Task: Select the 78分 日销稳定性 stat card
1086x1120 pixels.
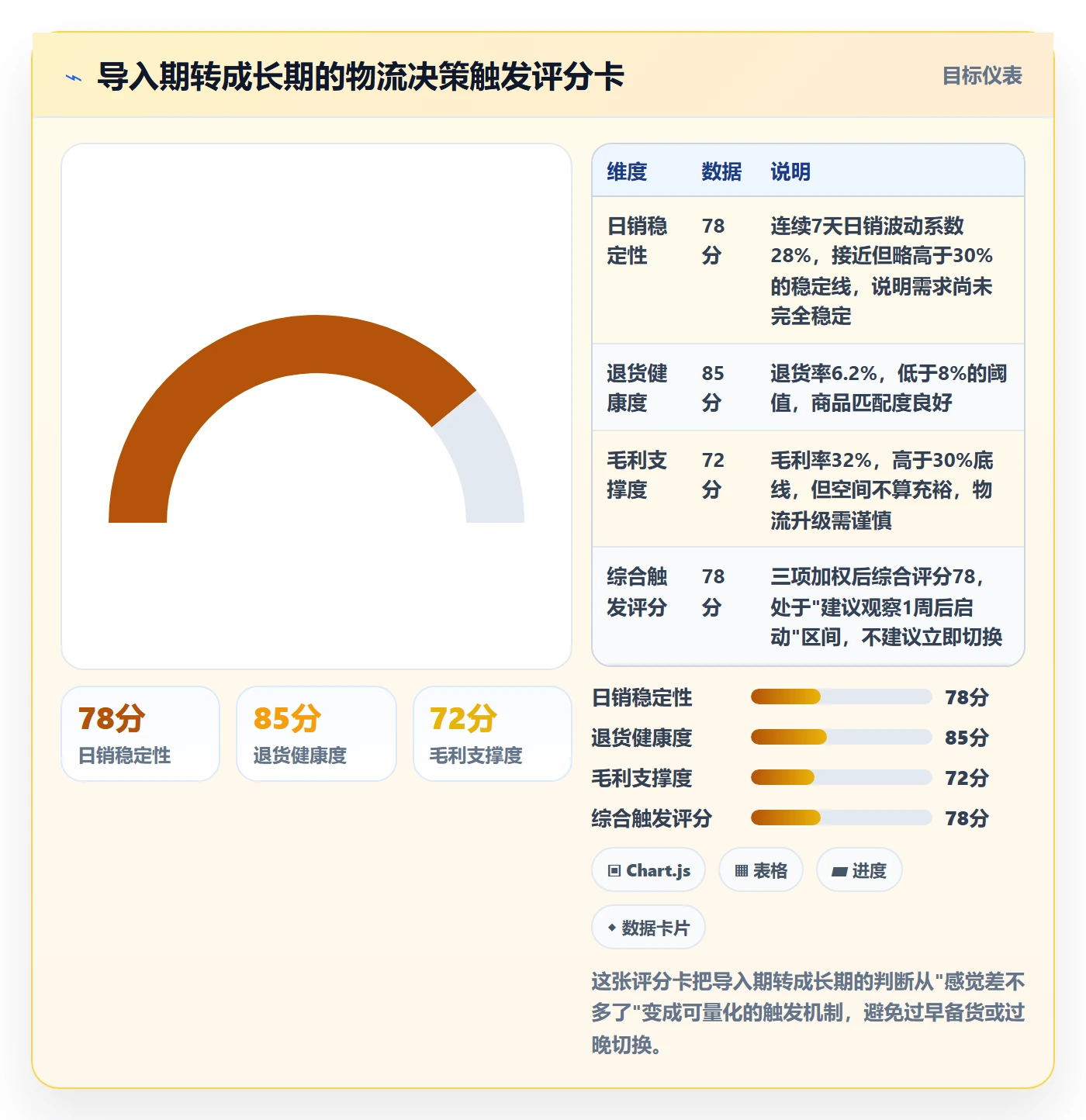Action: click(x=140, y=734)
